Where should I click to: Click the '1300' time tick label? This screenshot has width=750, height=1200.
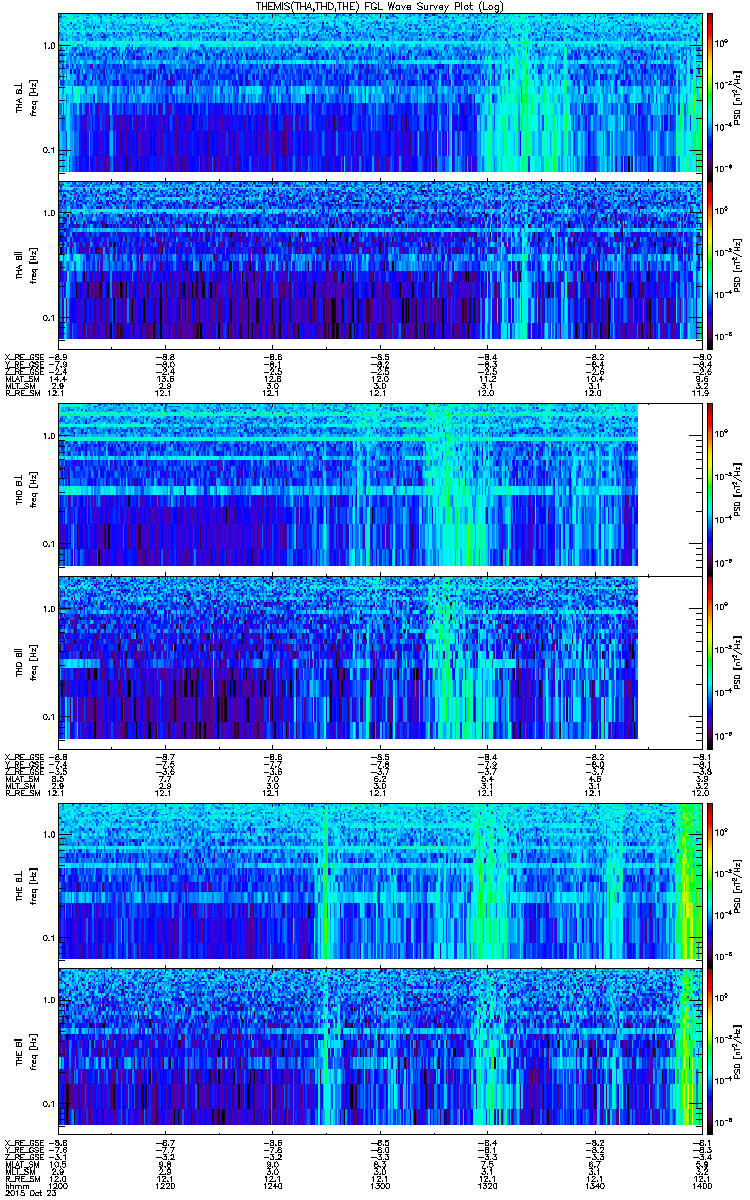coord(380,1186)
